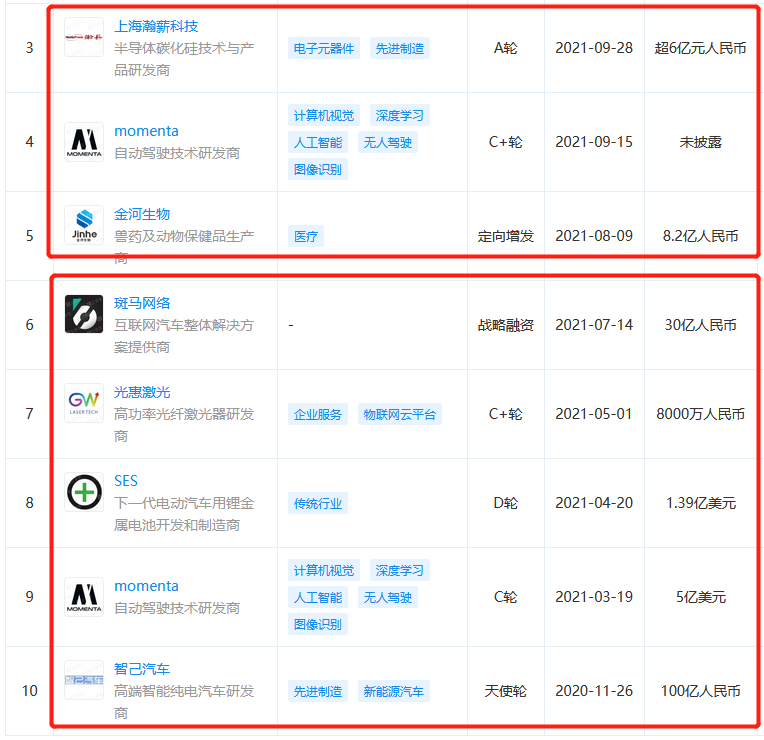Click the 定向增发 round cell

coord(505,236)
